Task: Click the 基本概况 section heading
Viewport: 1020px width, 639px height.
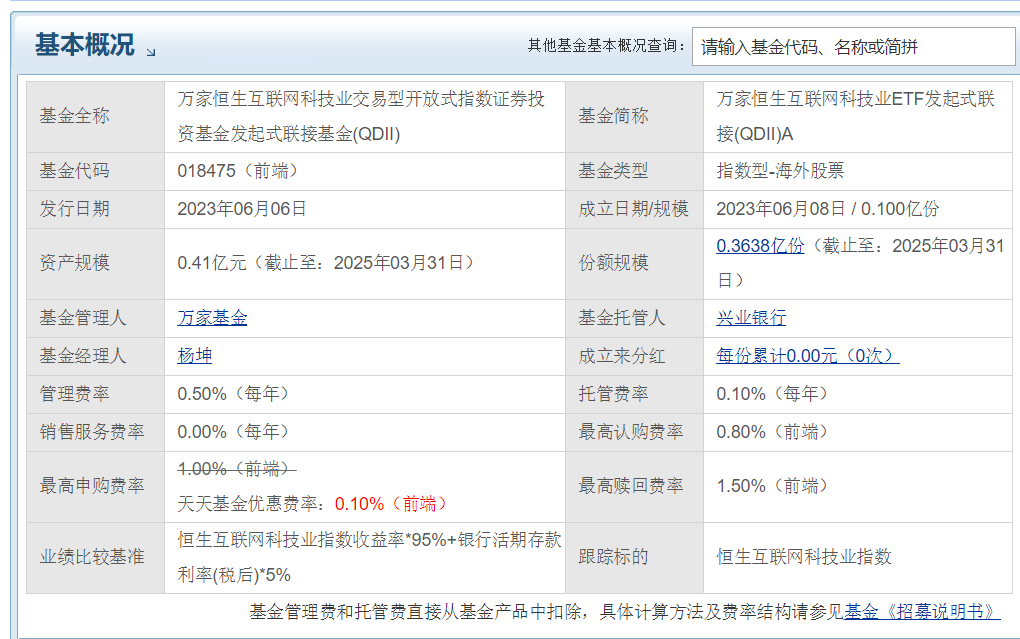Action: [85, 45]
